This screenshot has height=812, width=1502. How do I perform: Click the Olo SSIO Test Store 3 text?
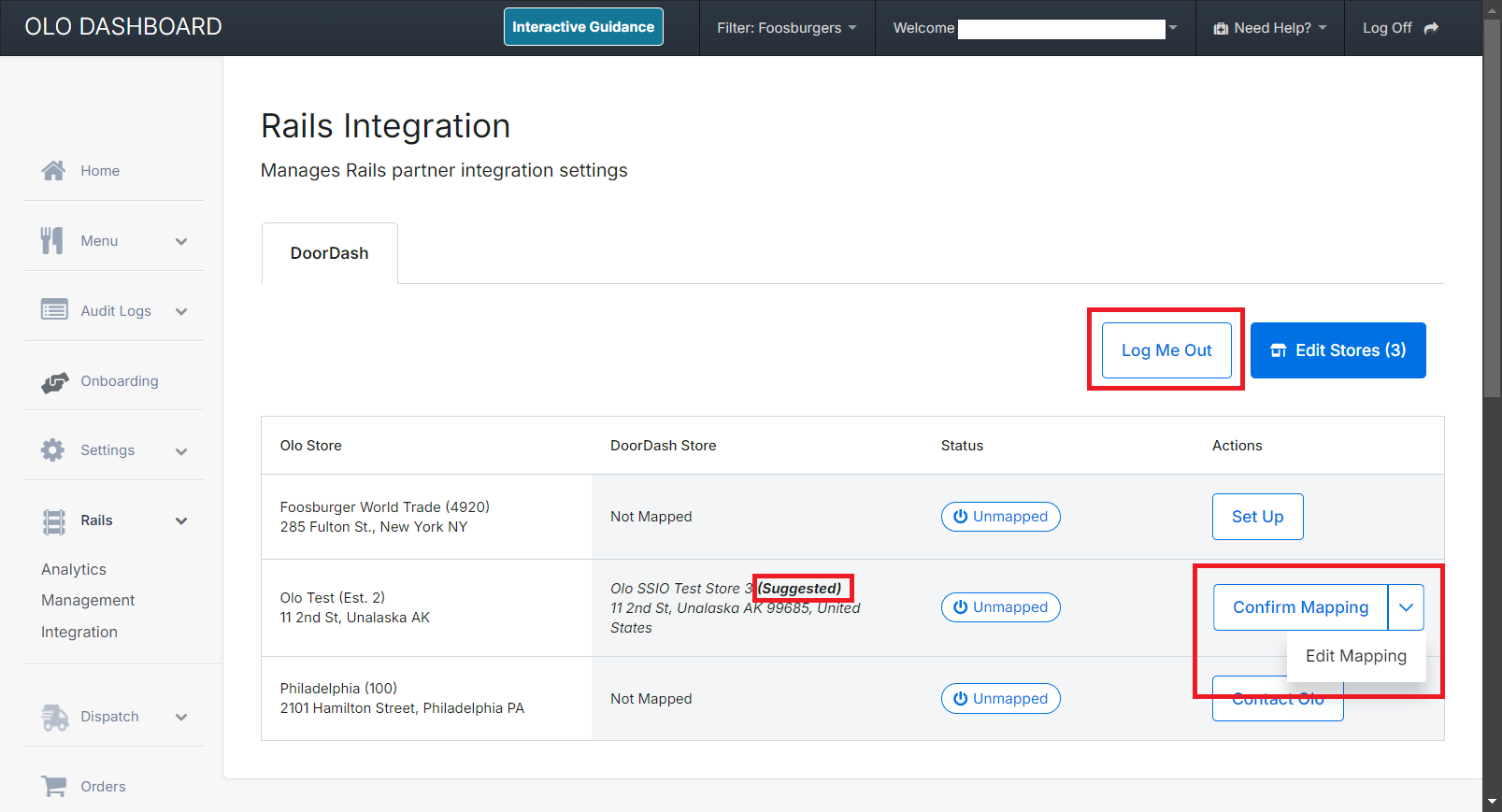pos(681,589)
